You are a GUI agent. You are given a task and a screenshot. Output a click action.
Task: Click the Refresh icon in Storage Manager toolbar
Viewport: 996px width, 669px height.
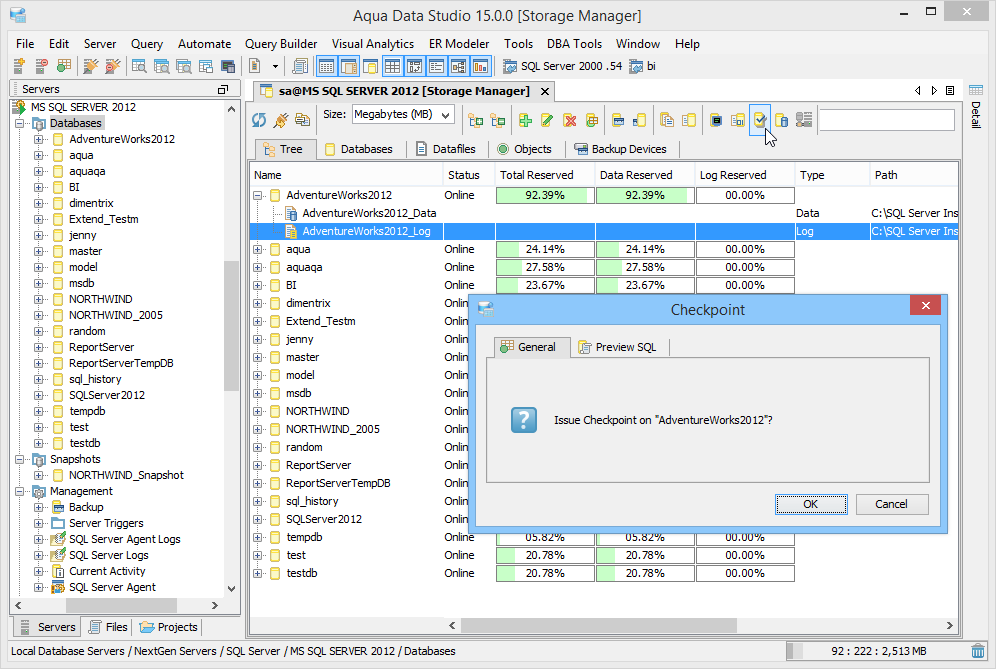(259, 119)
